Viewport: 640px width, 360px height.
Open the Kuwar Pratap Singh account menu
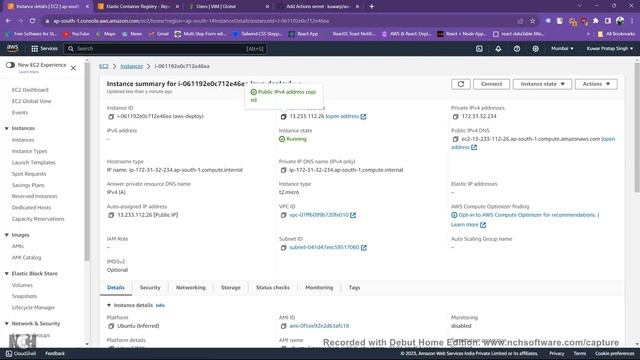[610, 49]
